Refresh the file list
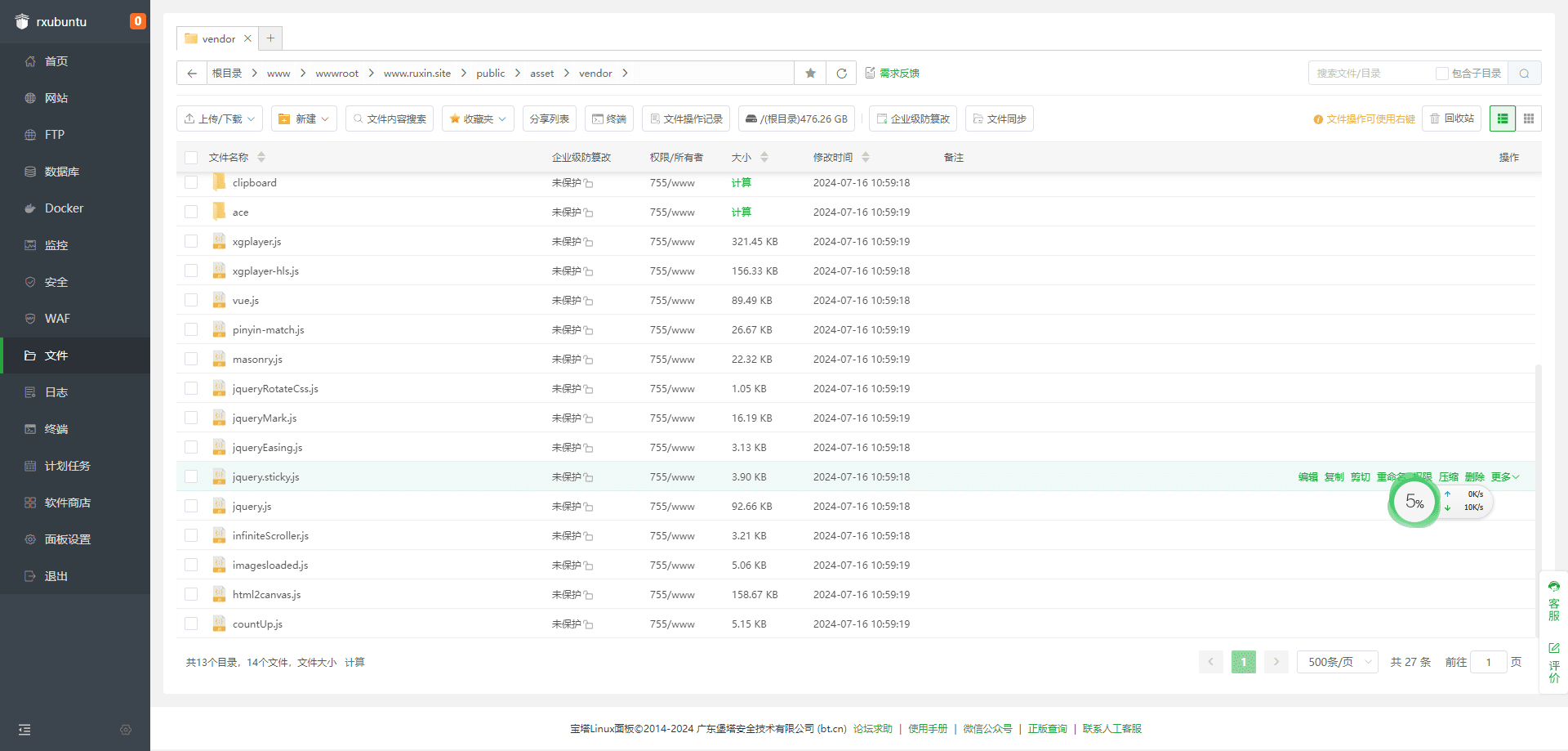1568x751 pixels. pyautogui.click(x=841, y=73)
